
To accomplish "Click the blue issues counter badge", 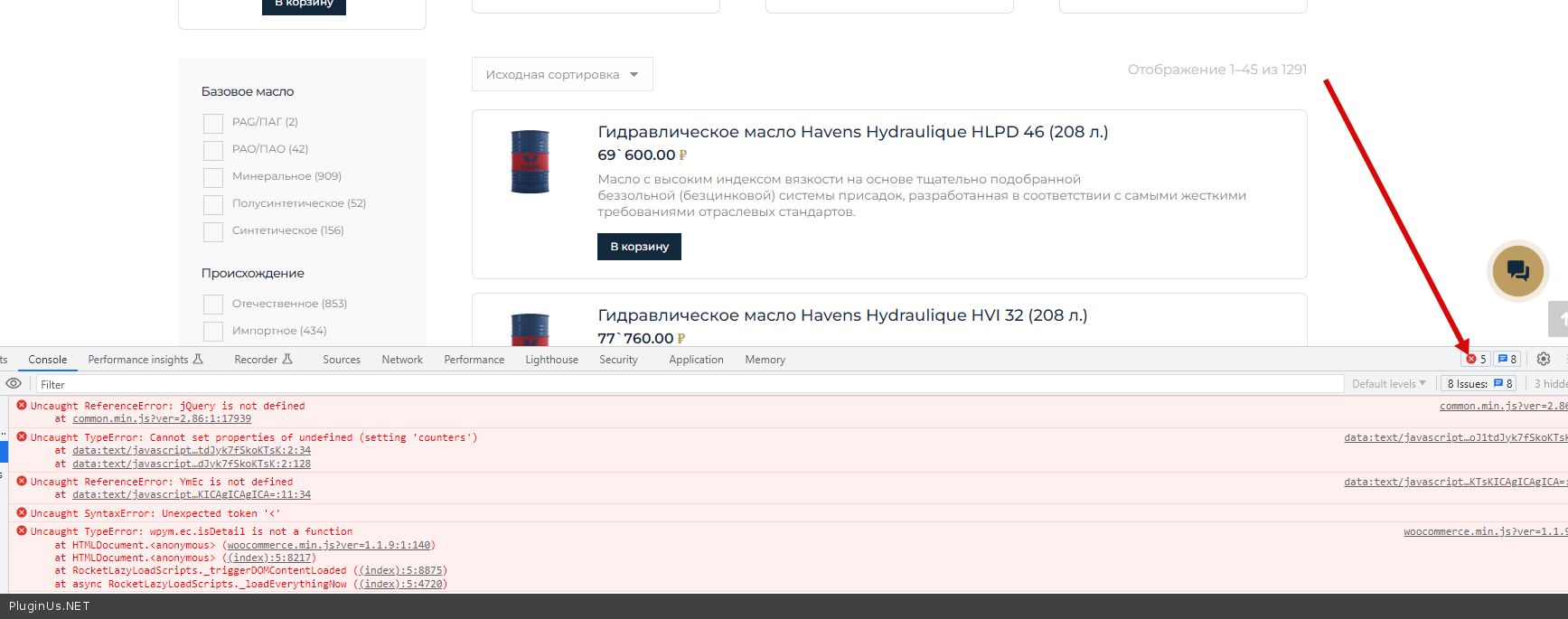I will pyautogui.click(x=1507, y=359).
